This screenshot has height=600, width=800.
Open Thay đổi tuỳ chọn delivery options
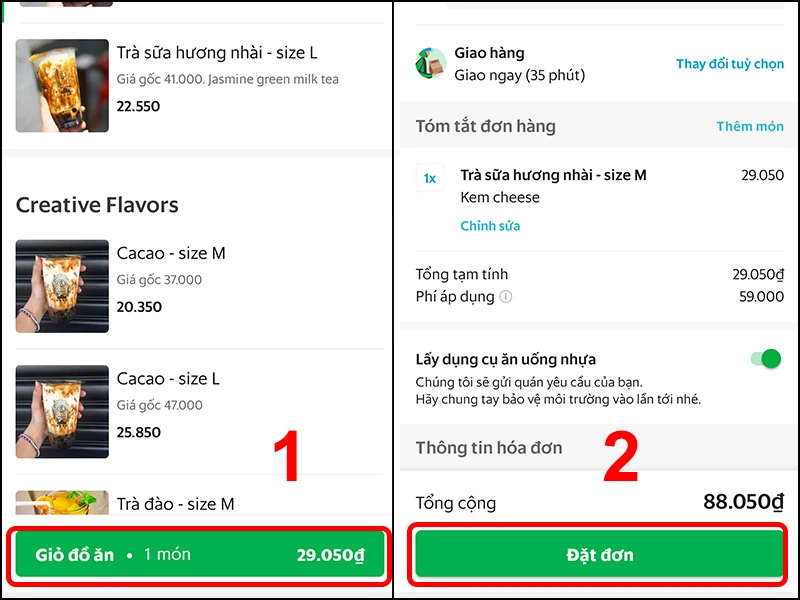(x=729, y=62)
